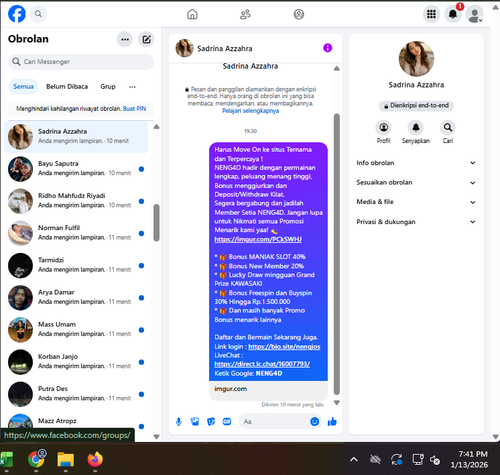The image size is (500, 475).
Task: Click chat list scroll down arrow
Action: pos(156,437)
